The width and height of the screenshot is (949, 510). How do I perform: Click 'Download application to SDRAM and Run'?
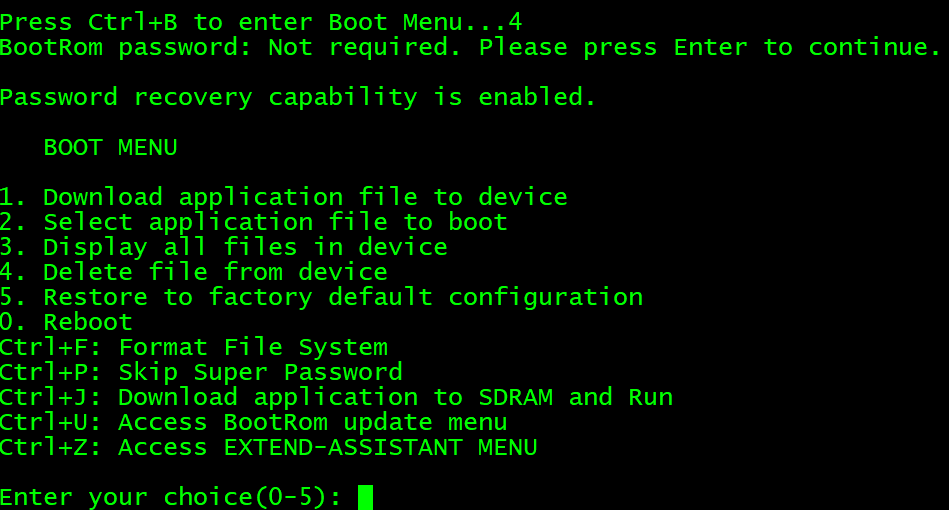pos(395,397)
